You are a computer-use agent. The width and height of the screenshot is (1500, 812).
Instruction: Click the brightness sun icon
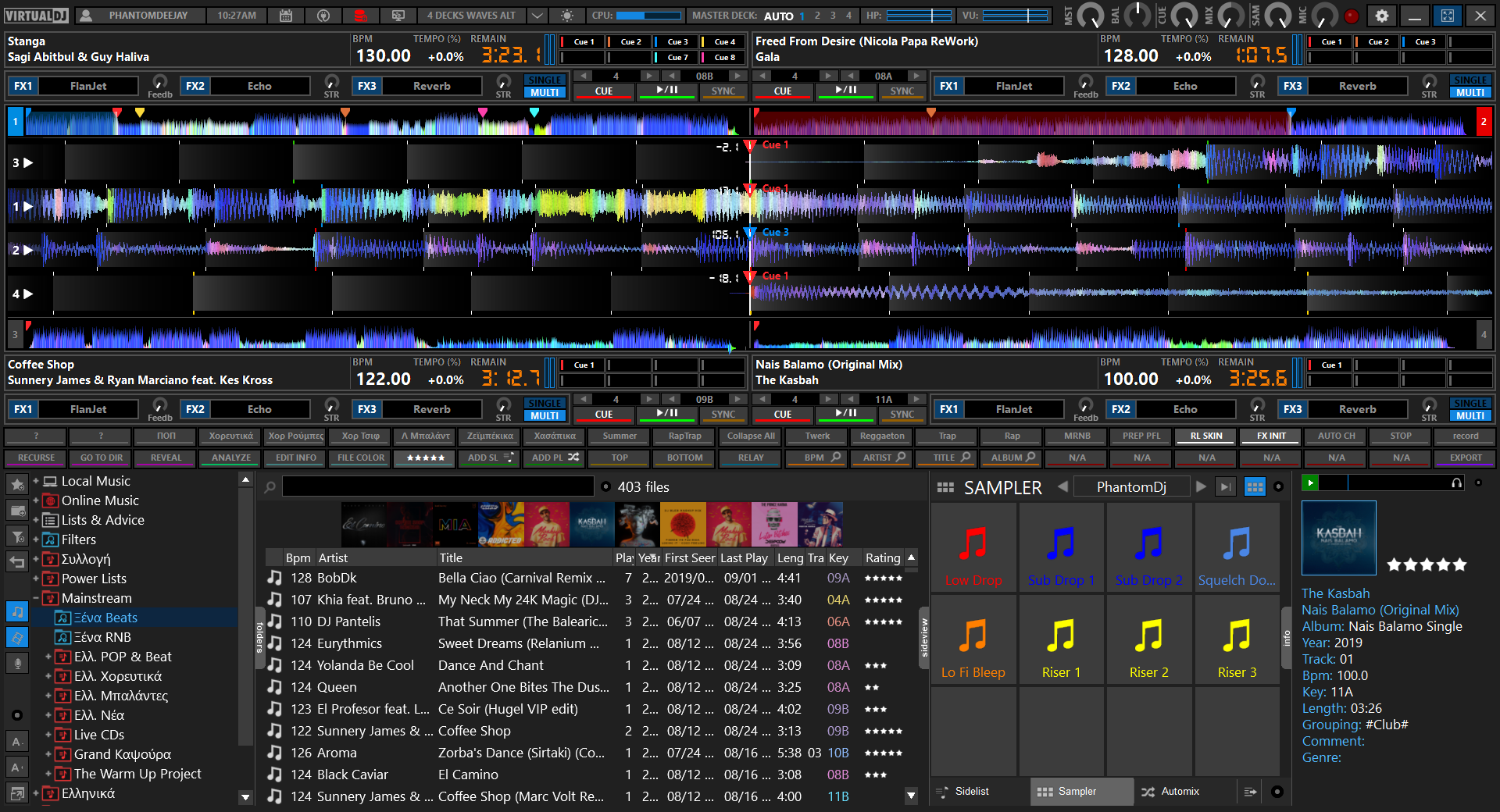(567, 16)
